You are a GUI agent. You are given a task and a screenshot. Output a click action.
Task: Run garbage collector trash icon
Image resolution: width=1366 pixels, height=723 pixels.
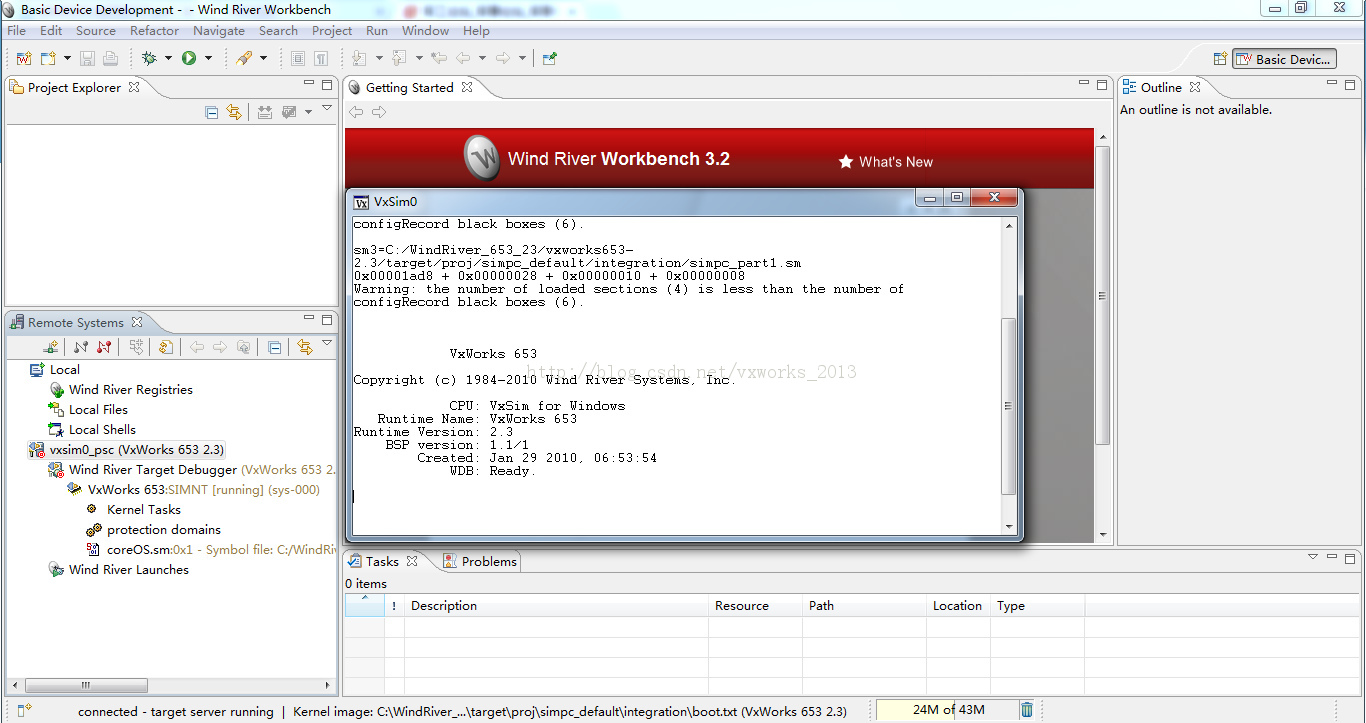pos(1027,710)
